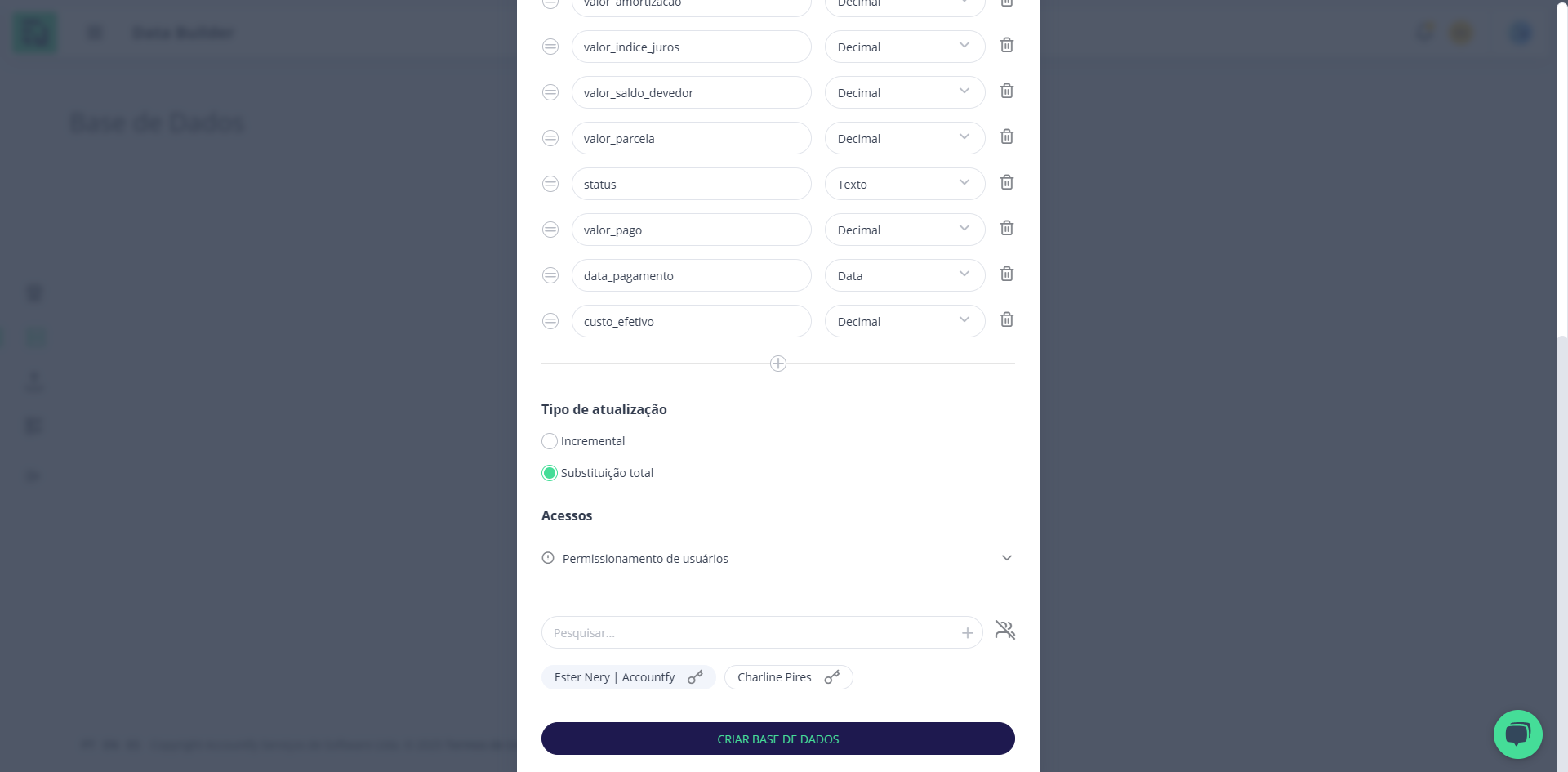Viewport: 1568px width, 772px height.
Task: Open type dropdown for the status field
Action: (x=905, y=184)
